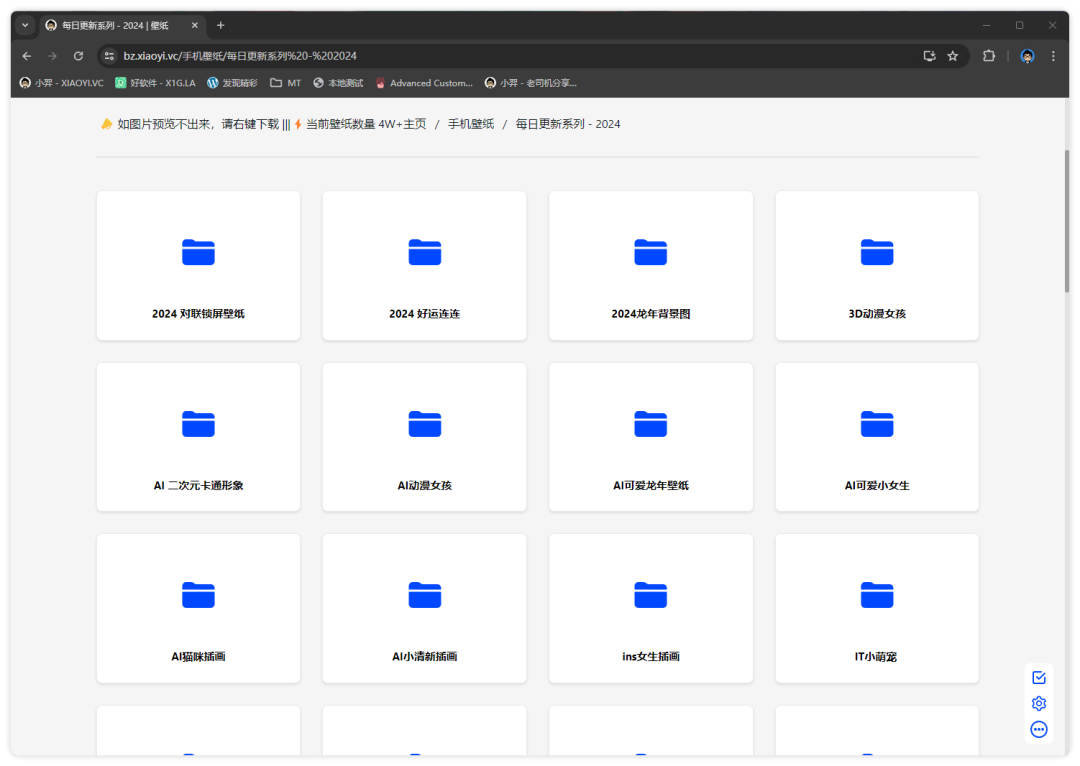Open the 3D动漫女孩 folder
The image size is (1080, 766).
(877, 266)
